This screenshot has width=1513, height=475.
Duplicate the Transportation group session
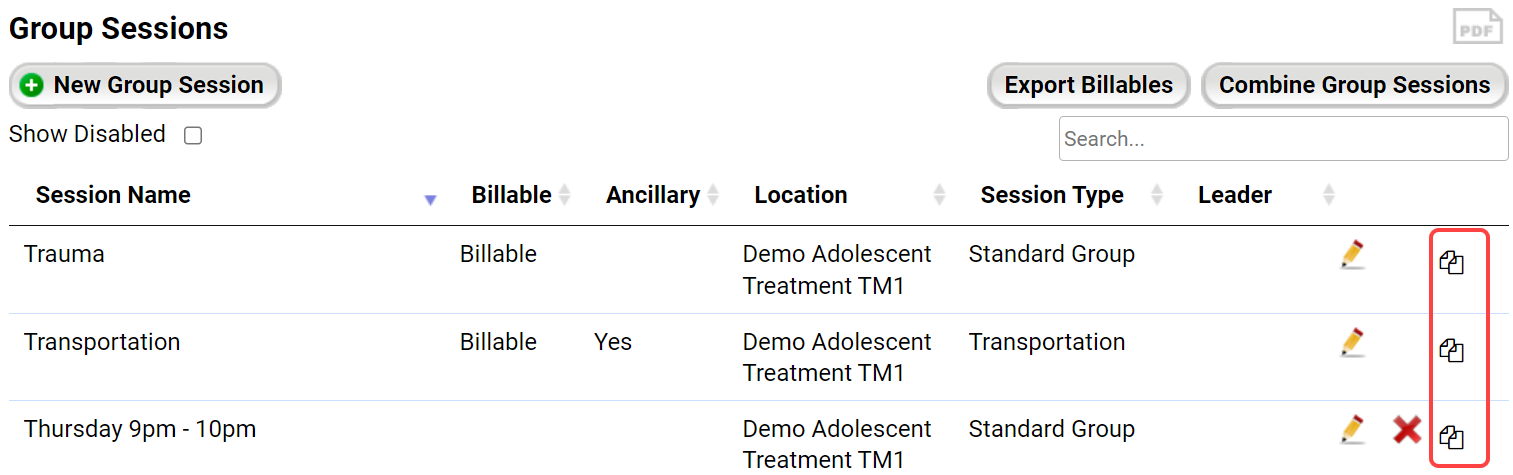1451,351
